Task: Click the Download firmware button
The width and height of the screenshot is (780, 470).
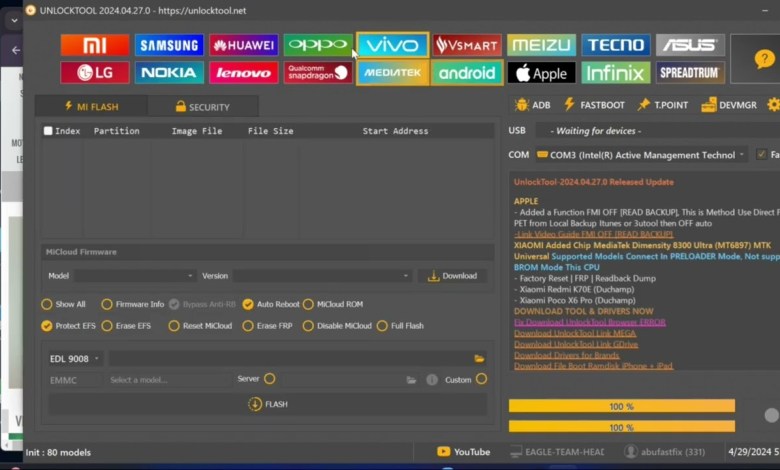Action: coord(452,276)
